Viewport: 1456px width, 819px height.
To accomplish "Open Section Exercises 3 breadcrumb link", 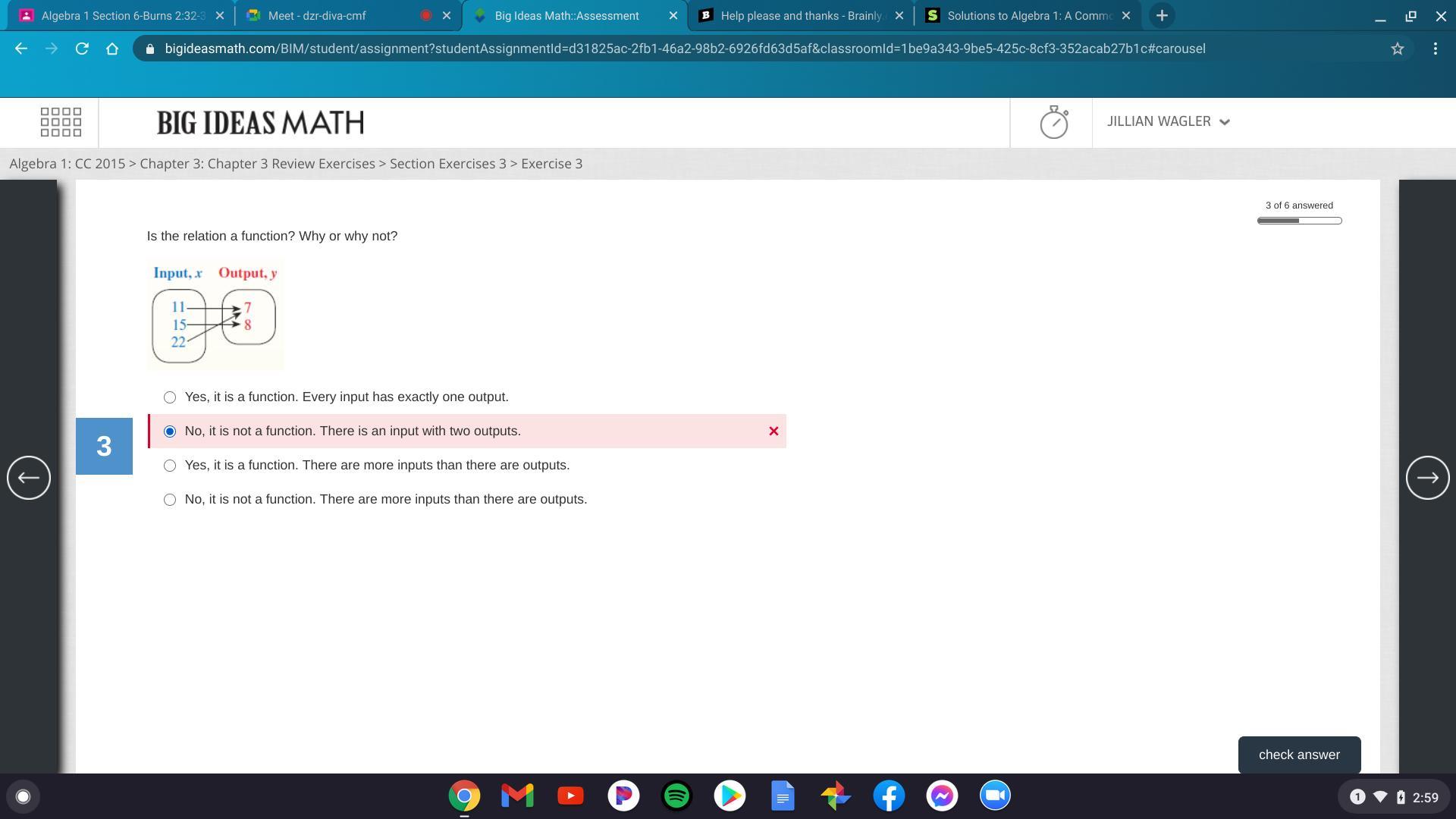I will [x=447, y=164].
